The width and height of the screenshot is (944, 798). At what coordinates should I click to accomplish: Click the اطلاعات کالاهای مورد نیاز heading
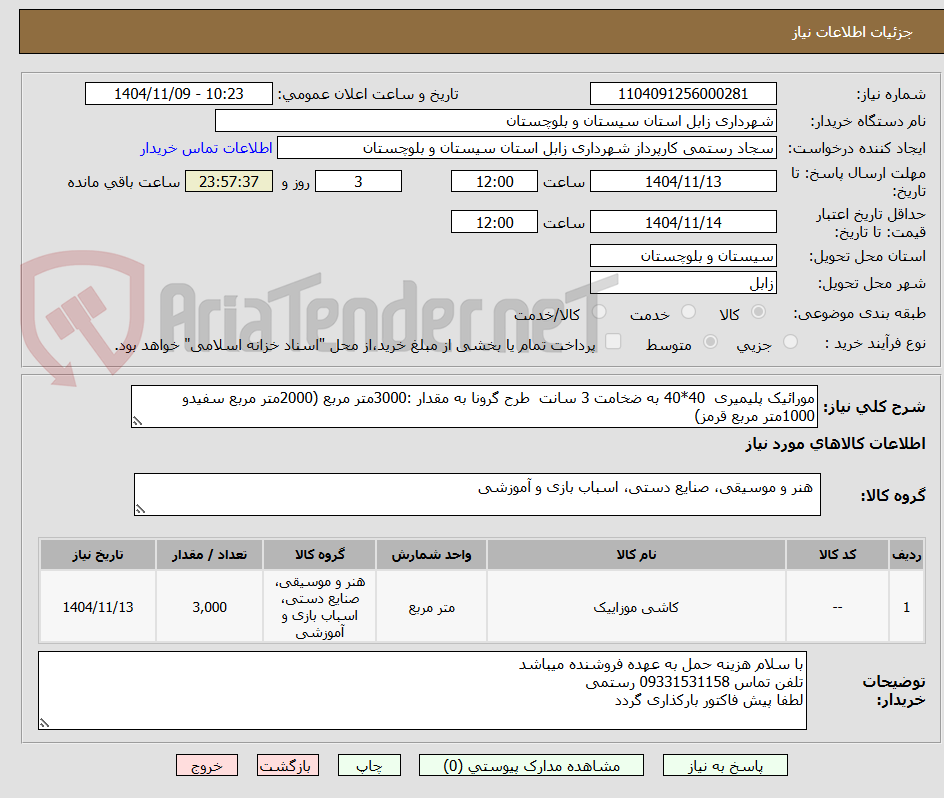pyautogui.click(x=835, y=444)
